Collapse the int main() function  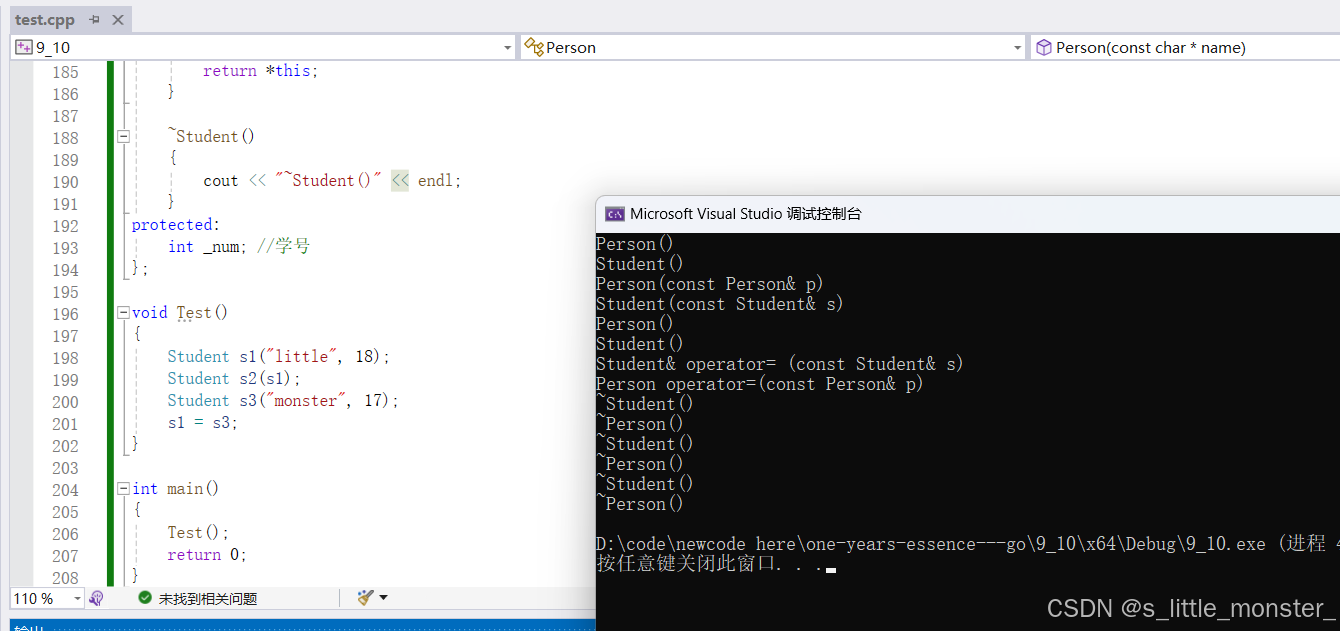tap(123, 489)
